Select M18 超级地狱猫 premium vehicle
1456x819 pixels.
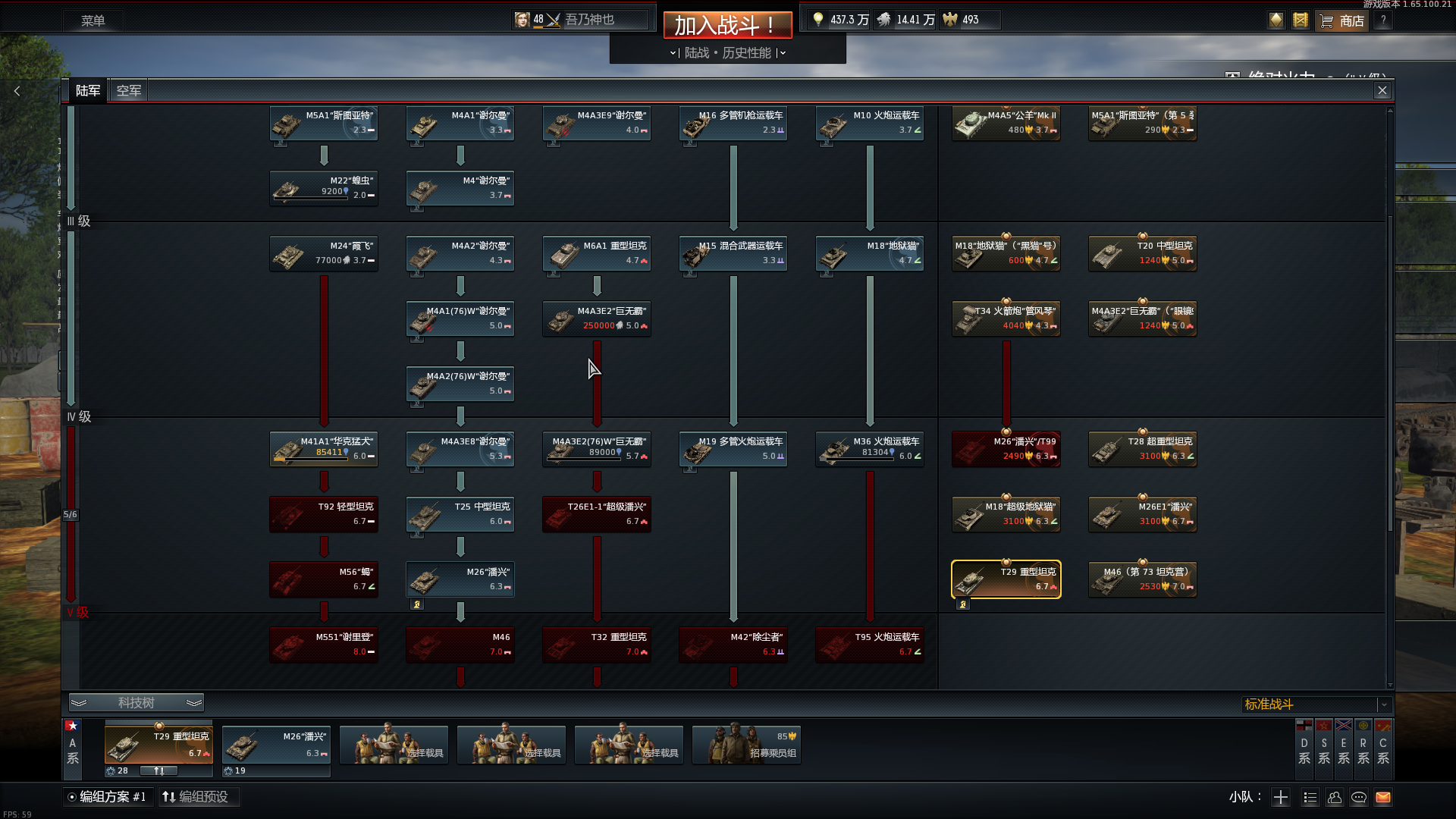tap(1006, 514)
